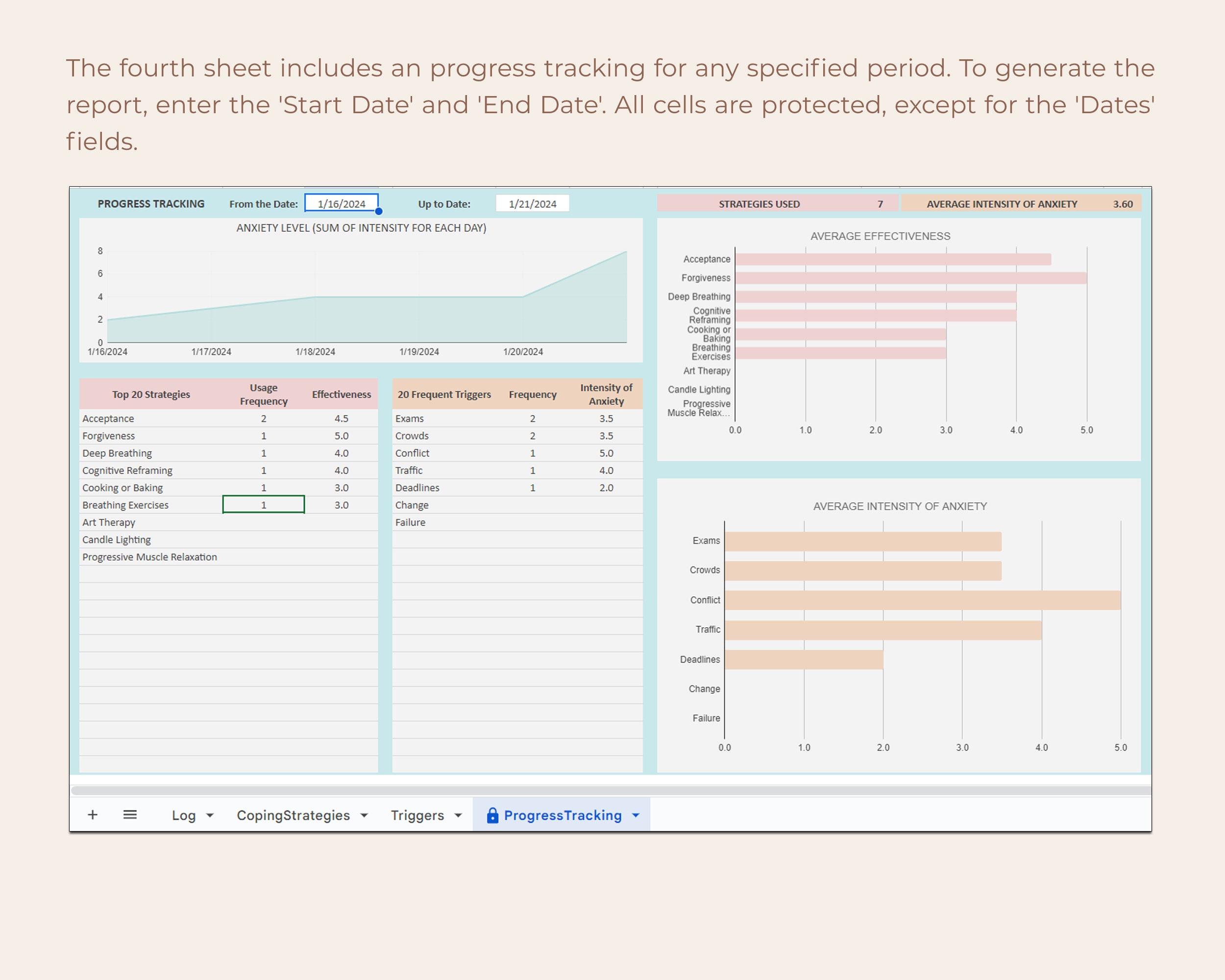The height and width of the screenshot is (980, 1225).
Task: Click the Strategies Used count cell
Action: (x=880, y=203)
